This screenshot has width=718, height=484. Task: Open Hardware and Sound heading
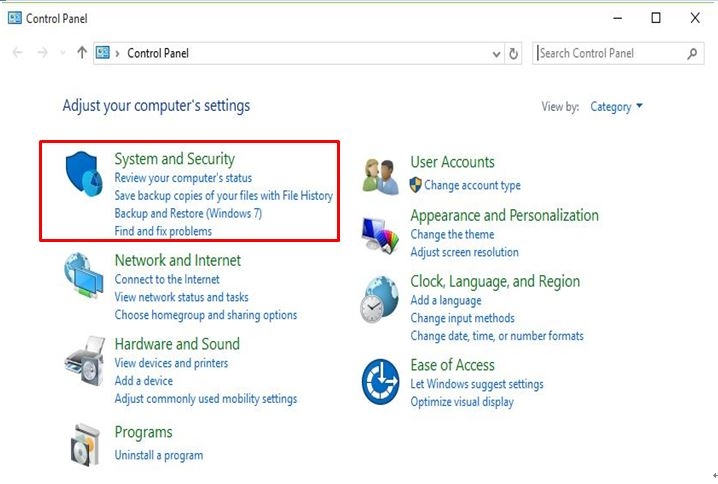click(177, 344)
